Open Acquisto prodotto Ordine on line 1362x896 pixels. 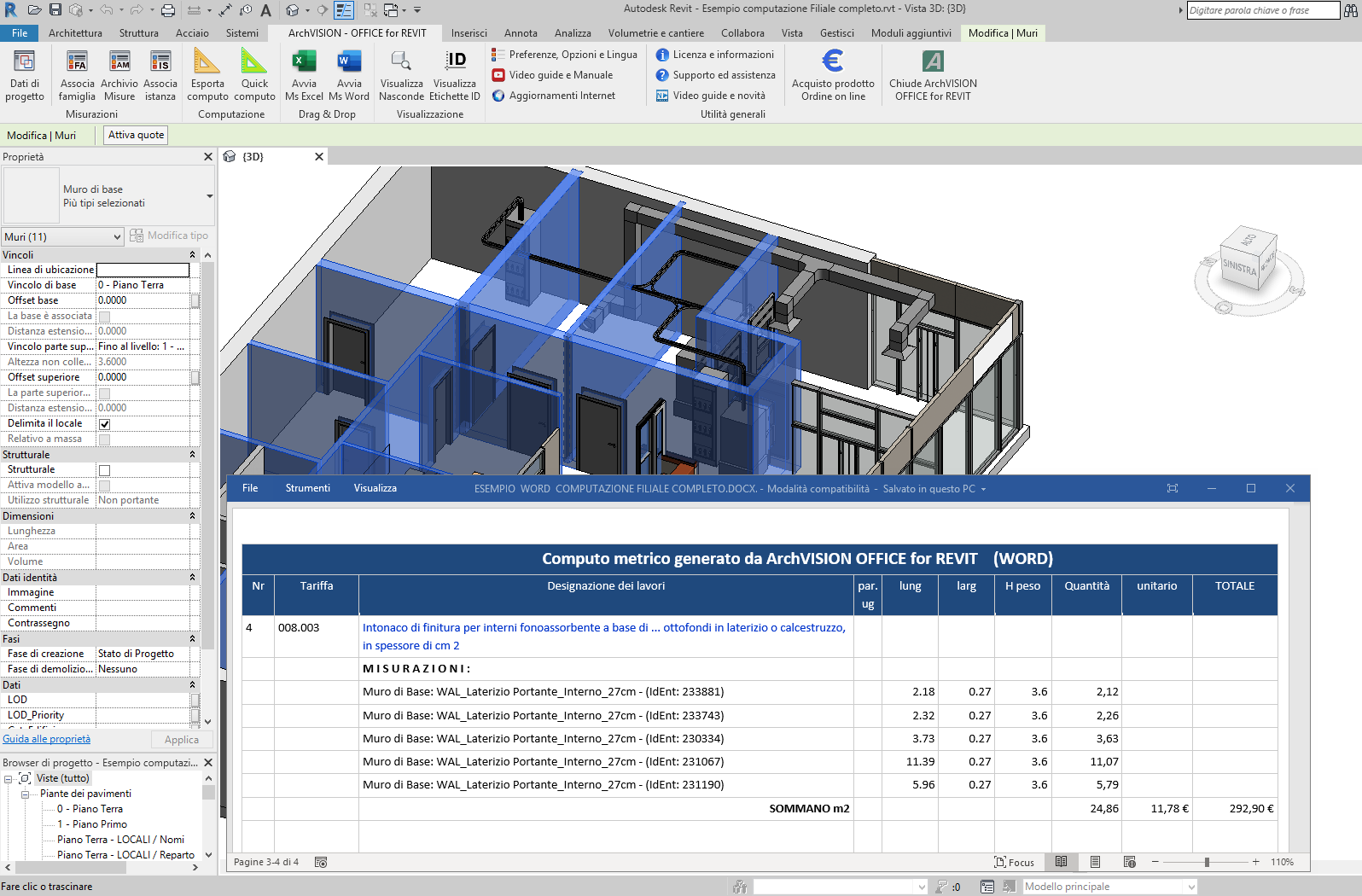point(833,75)
